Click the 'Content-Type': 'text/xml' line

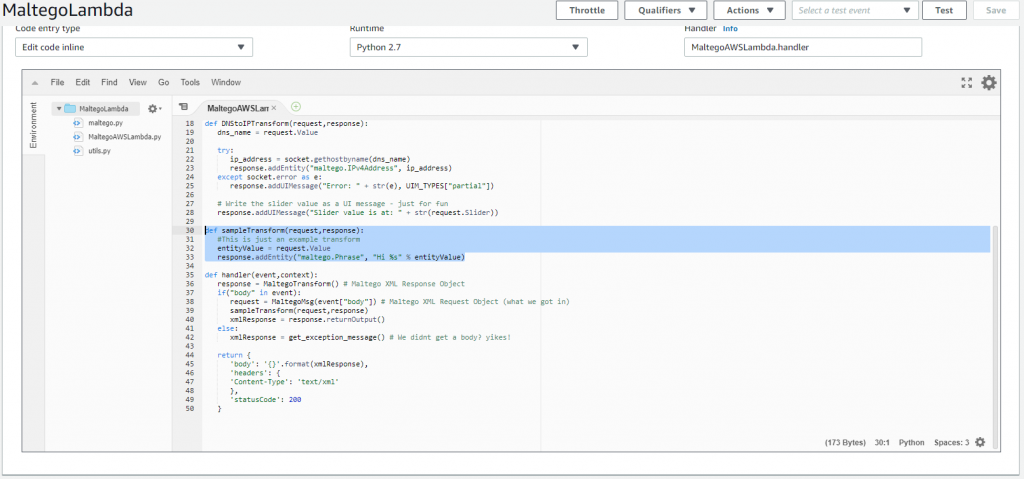tap(285, 381)
